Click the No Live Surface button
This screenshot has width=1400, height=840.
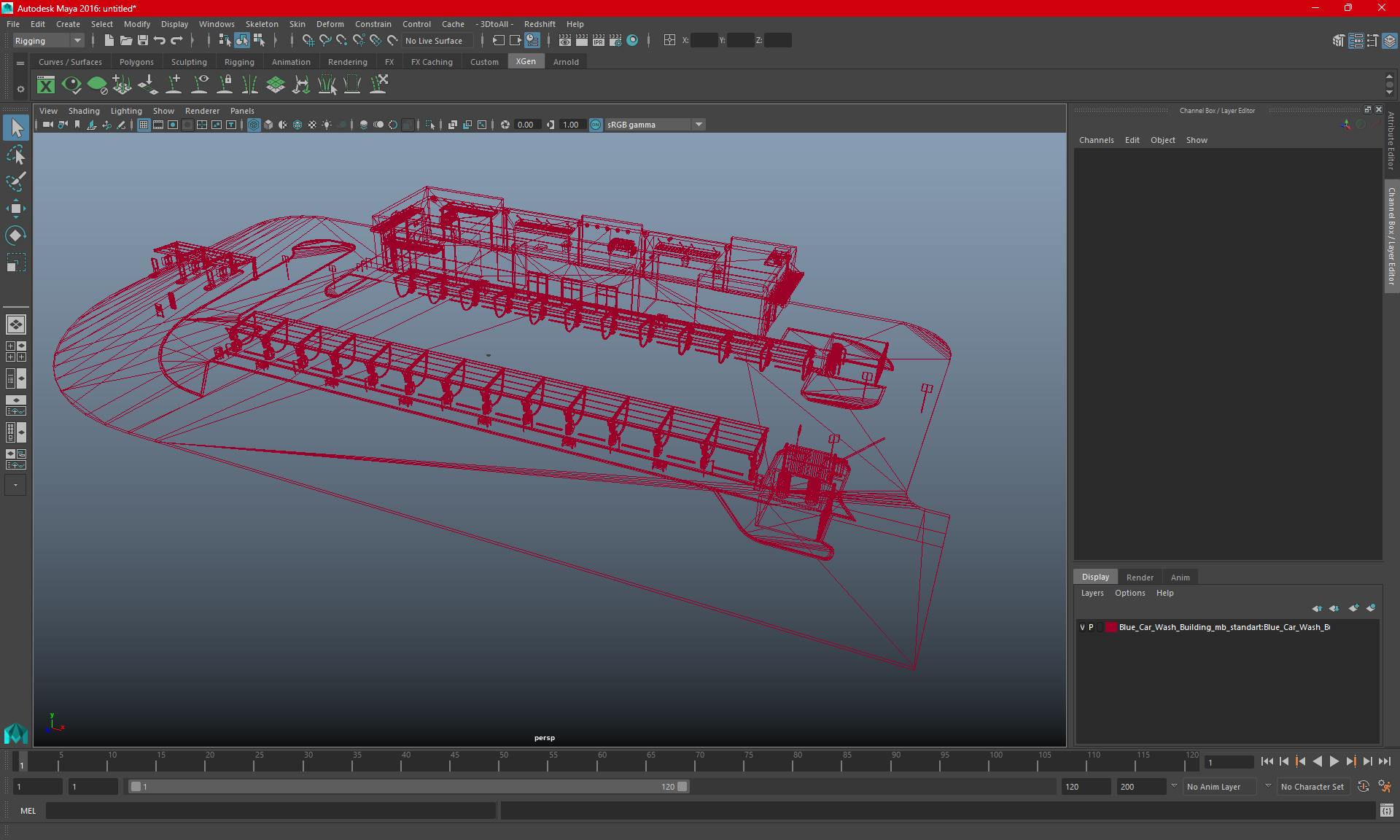(433, 41)
